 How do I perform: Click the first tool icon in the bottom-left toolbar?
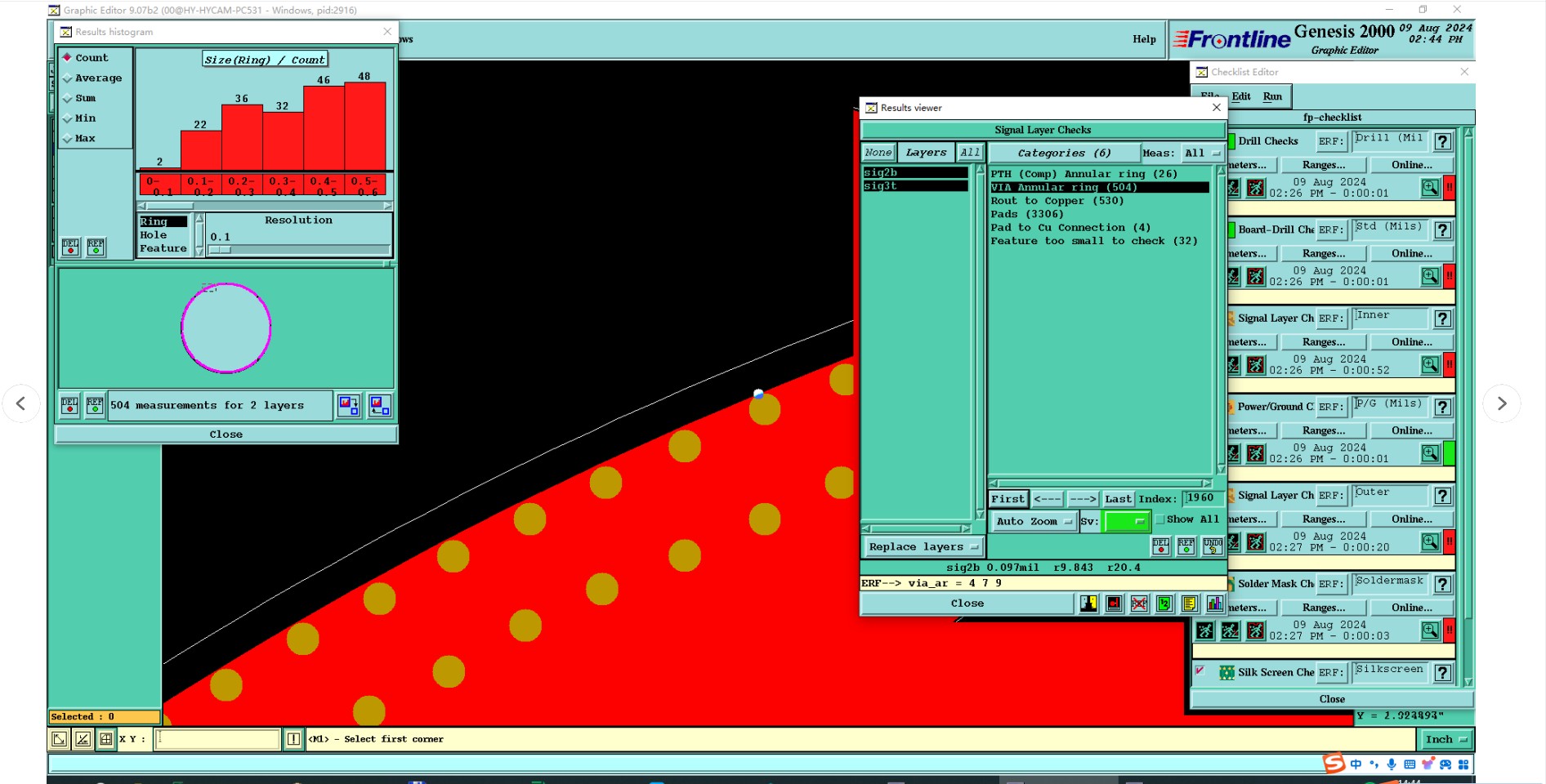click(x=60, y=739)
